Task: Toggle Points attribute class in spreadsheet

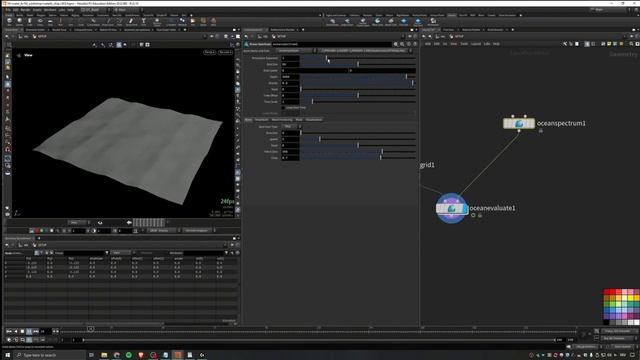Action: point(36,253)
